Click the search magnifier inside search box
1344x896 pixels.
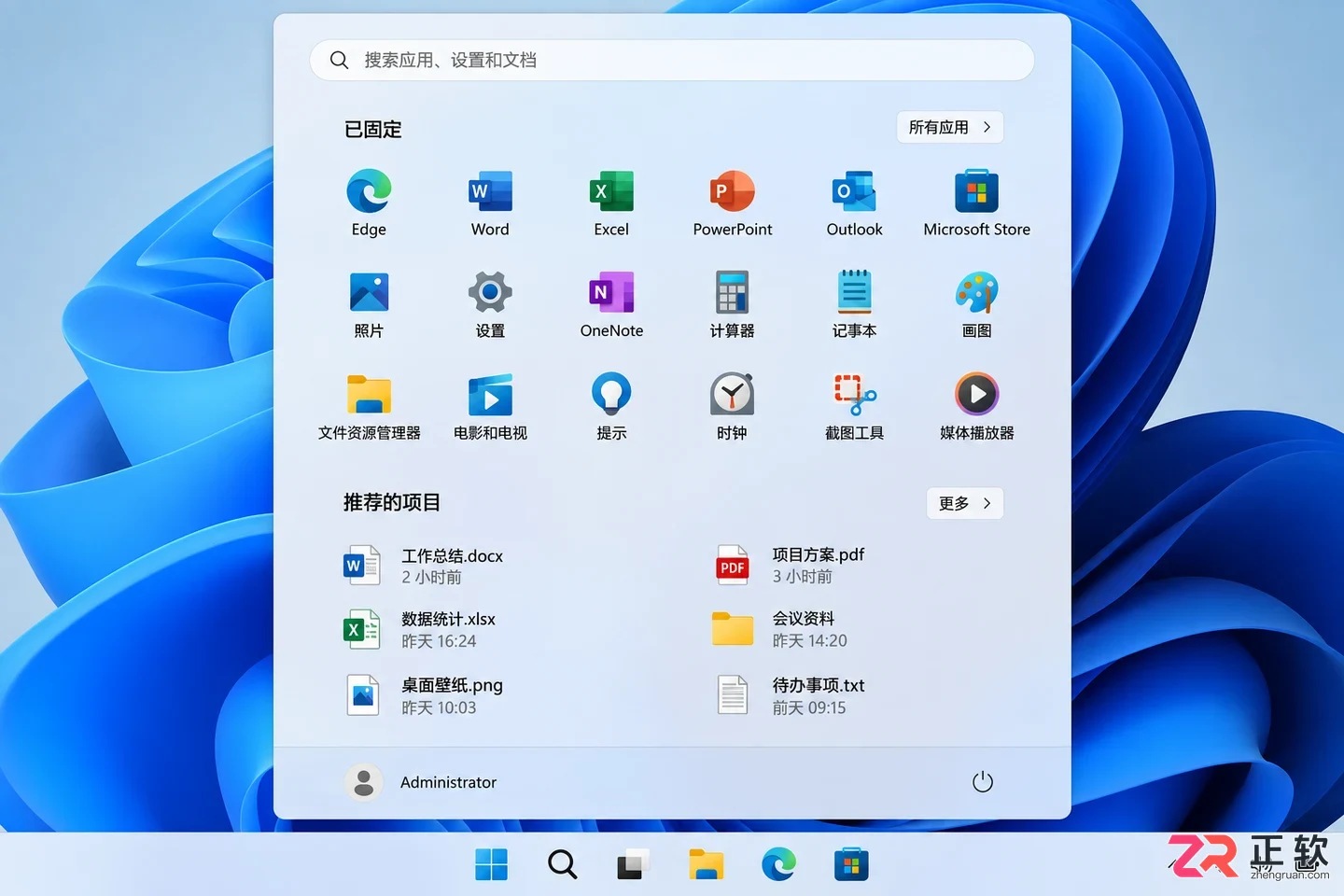coord(339,60)
